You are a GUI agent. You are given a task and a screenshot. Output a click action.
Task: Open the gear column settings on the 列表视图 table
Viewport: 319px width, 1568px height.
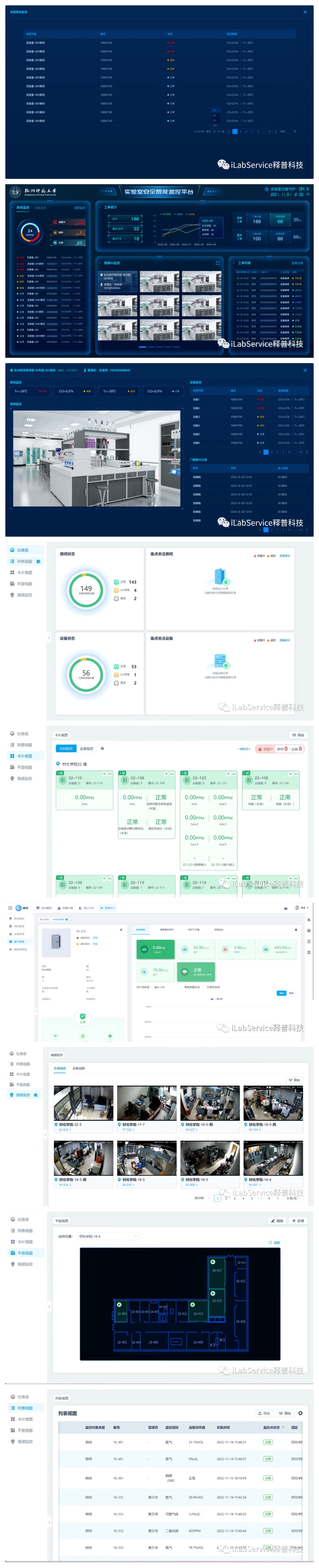(300, 1413)
